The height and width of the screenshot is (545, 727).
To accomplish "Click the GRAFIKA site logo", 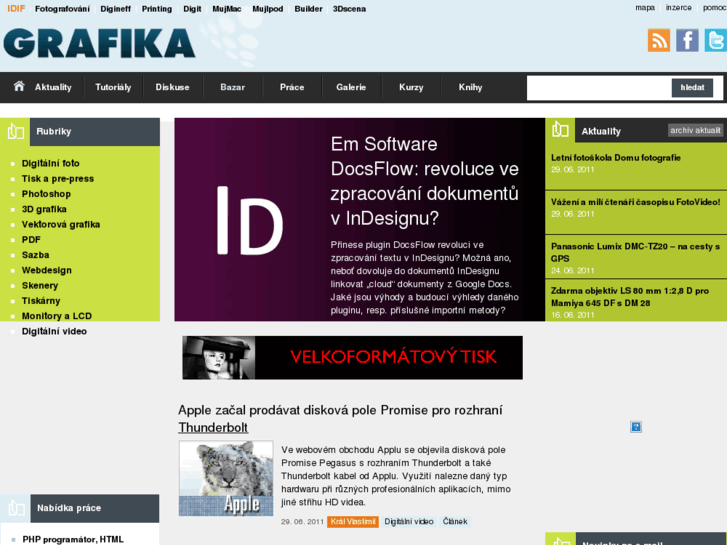I will 99,43.
